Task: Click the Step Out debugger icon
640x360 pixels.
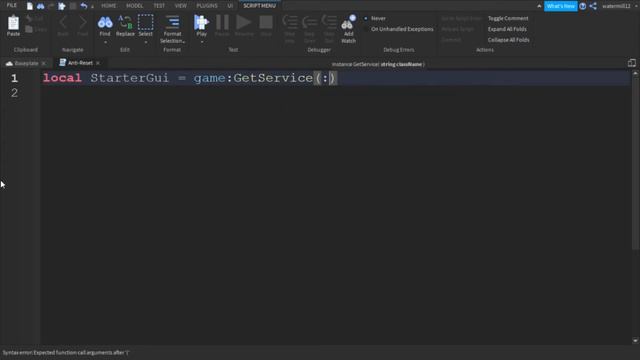Action: [329, 22]
